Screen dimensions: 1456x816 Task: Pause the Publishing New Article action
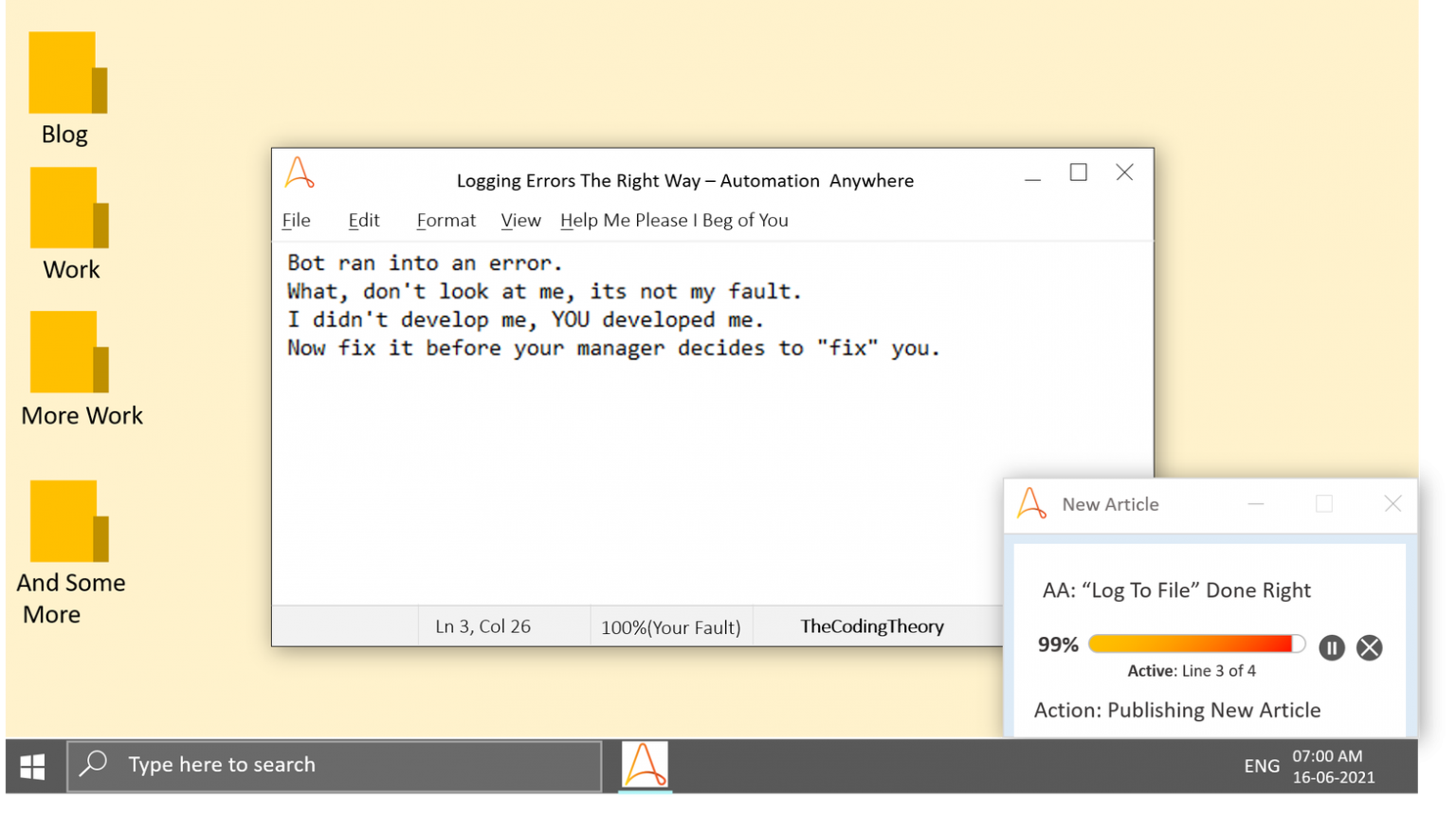(x=1332, y=647)
